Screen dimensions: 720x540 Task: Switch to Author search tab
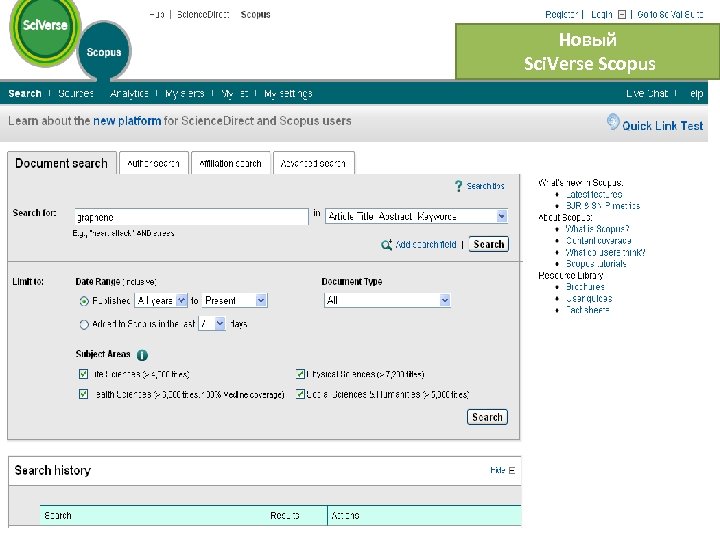pos(153,163)
